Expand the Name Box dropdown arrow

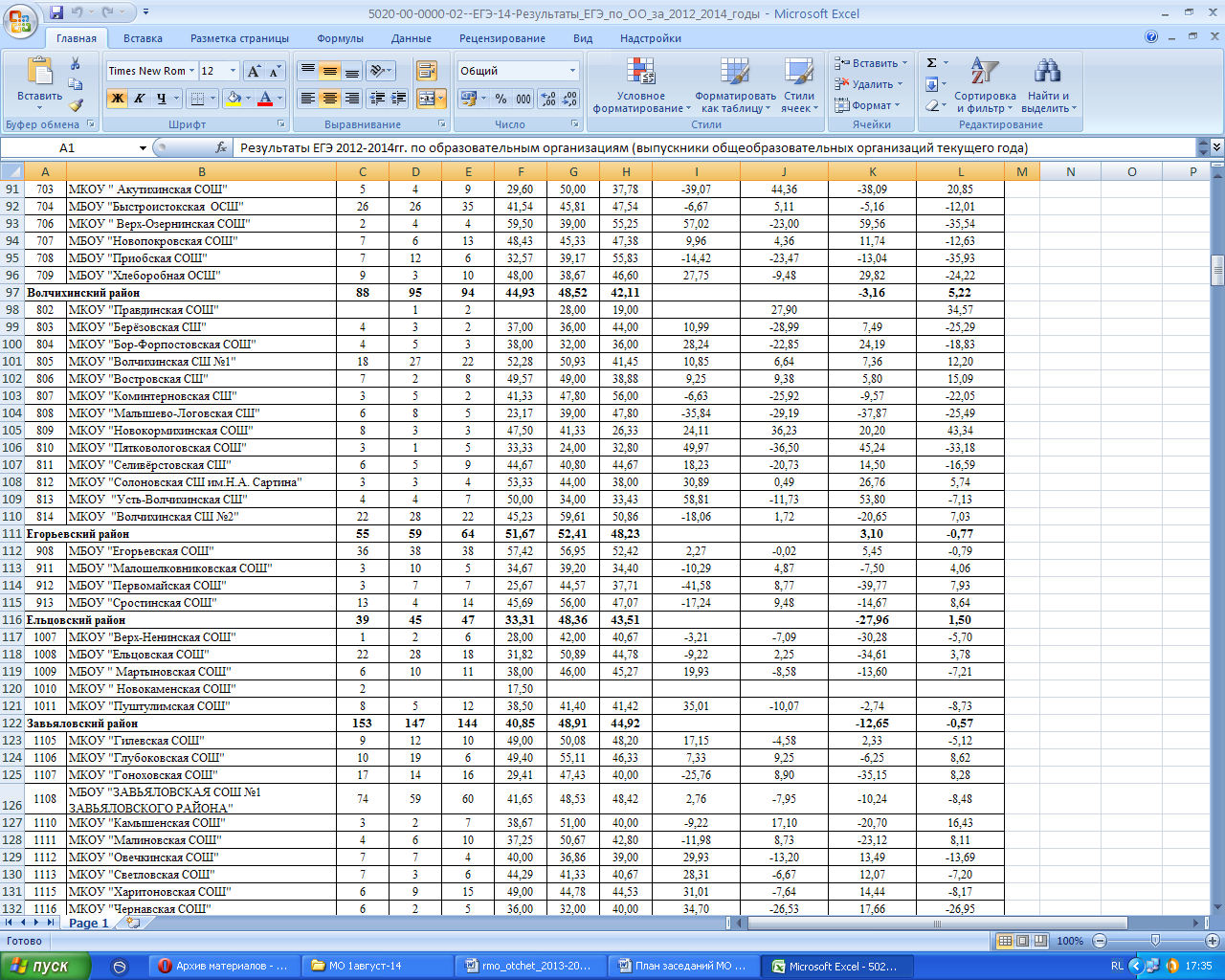(x=143, y=148)
